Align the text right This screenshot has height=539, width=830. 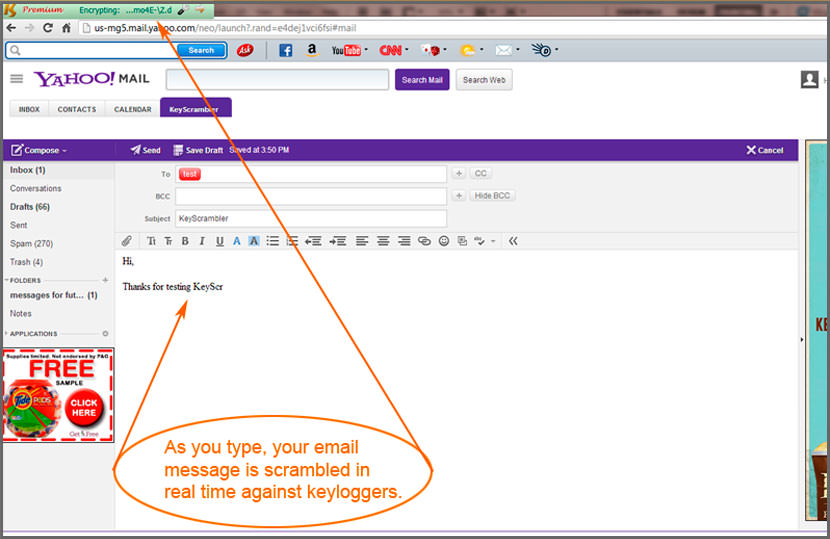click(x=404, y=241)
